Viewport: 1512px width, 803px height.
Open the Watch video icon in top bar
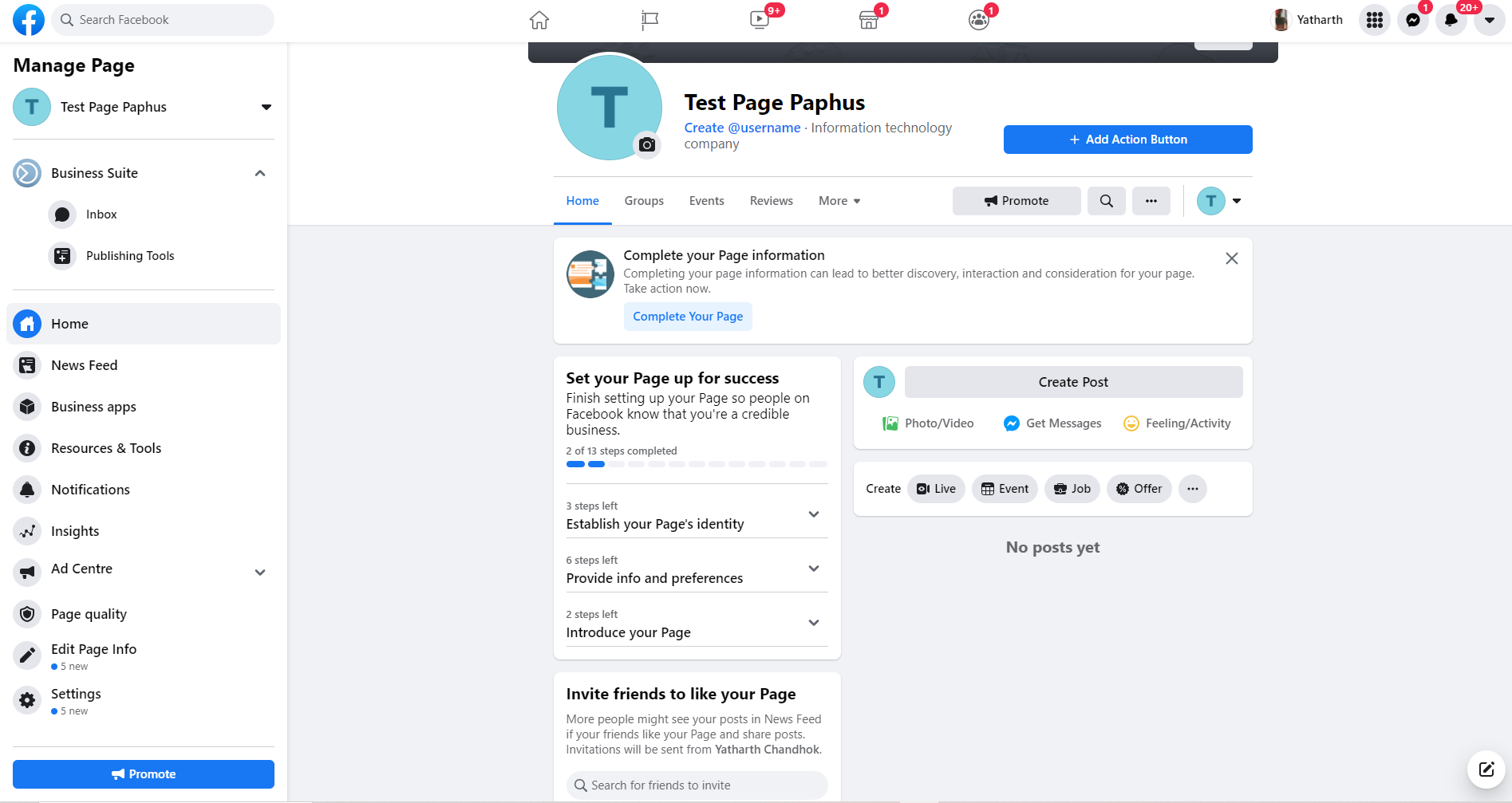[760, 20]
